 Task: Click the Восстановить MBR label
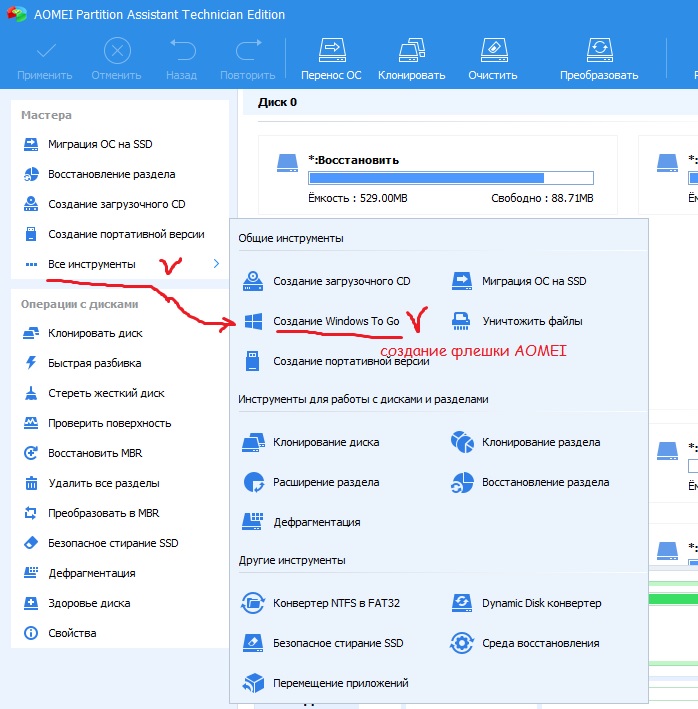(x=95, y=453)
